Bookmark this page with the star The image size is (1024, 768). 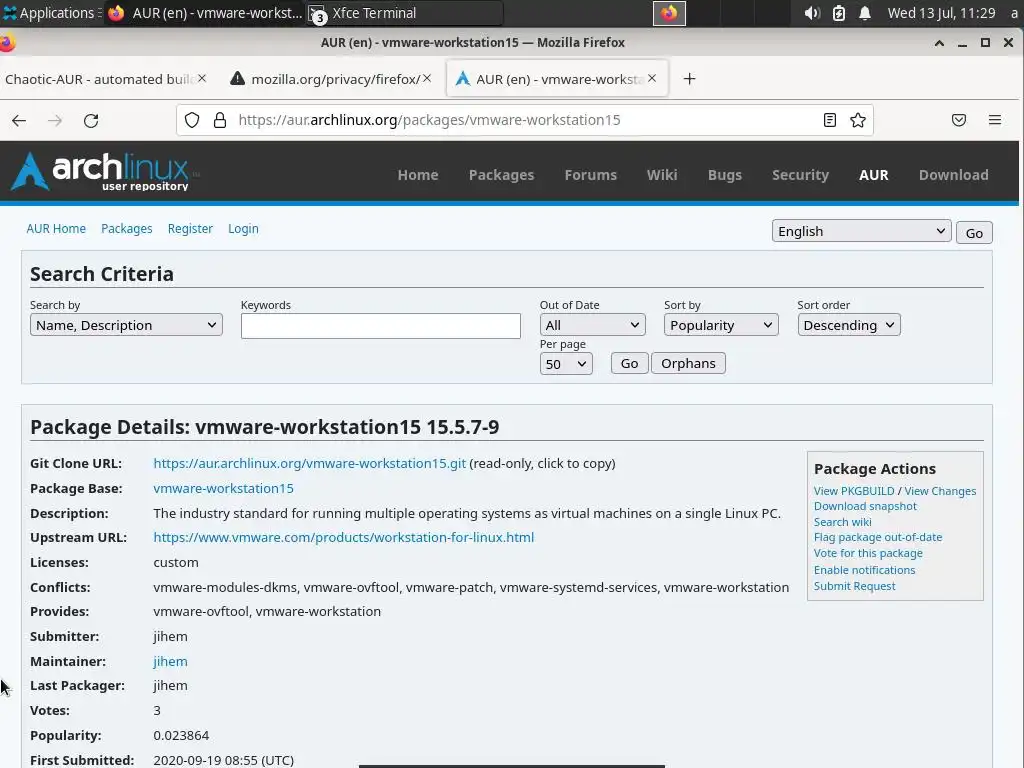tap(858, 120)
